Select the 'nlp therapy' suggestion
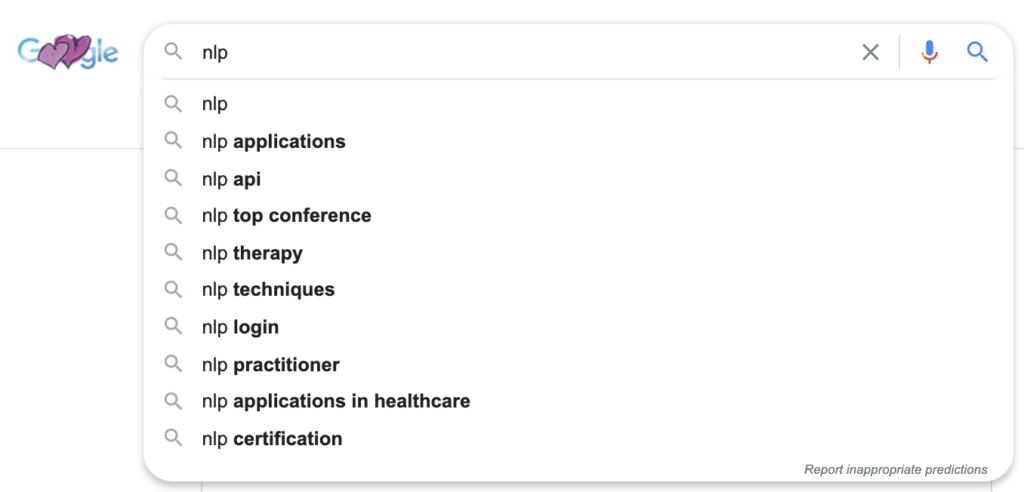 point(252,253)
